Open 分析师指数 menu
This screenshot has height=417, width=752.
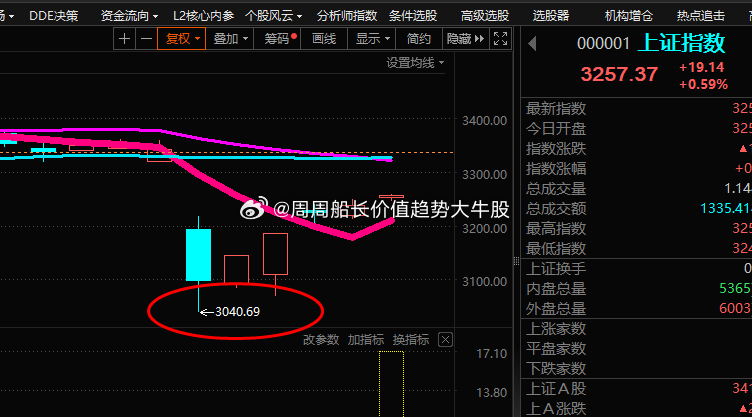[347, 16]
